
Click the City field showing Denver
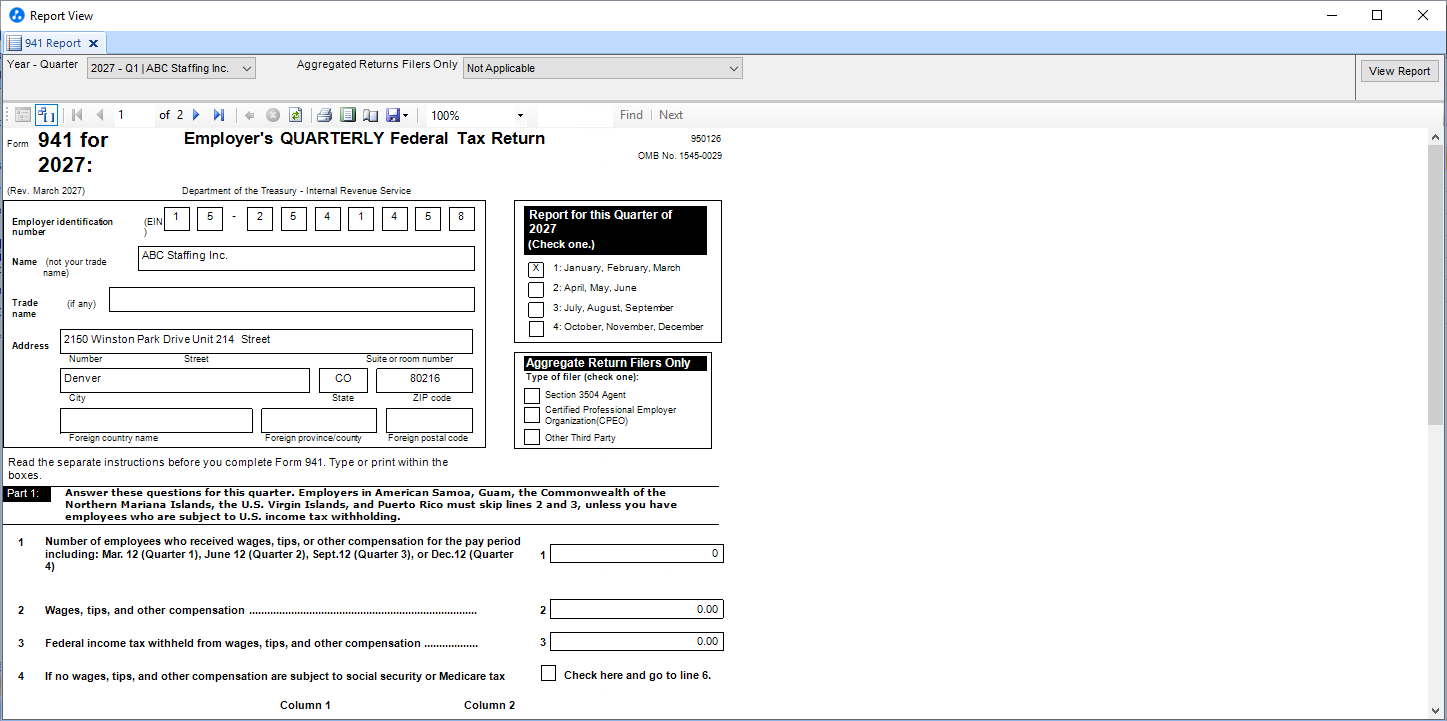tap(185, 381)
